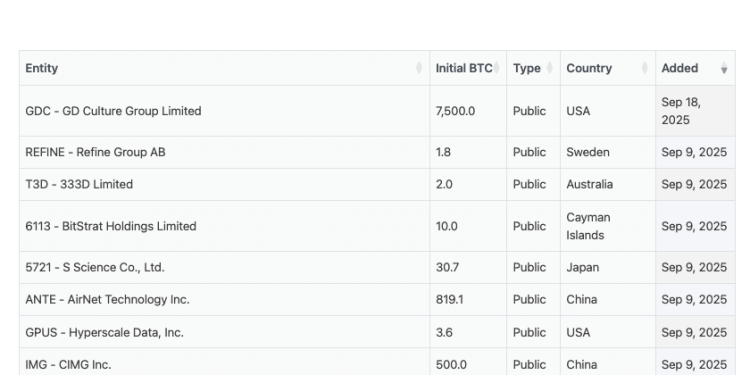Sort table by Entity column sort arrows
Image resolution: width=750 pixels, height=375 pixels.
coord(419,68)
